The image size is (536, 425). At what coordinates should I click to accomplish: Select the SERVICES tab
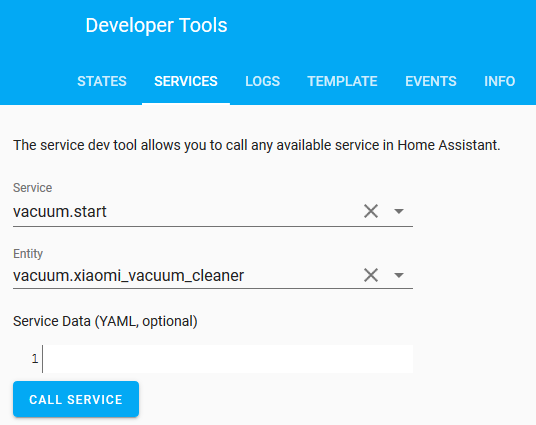186,81
